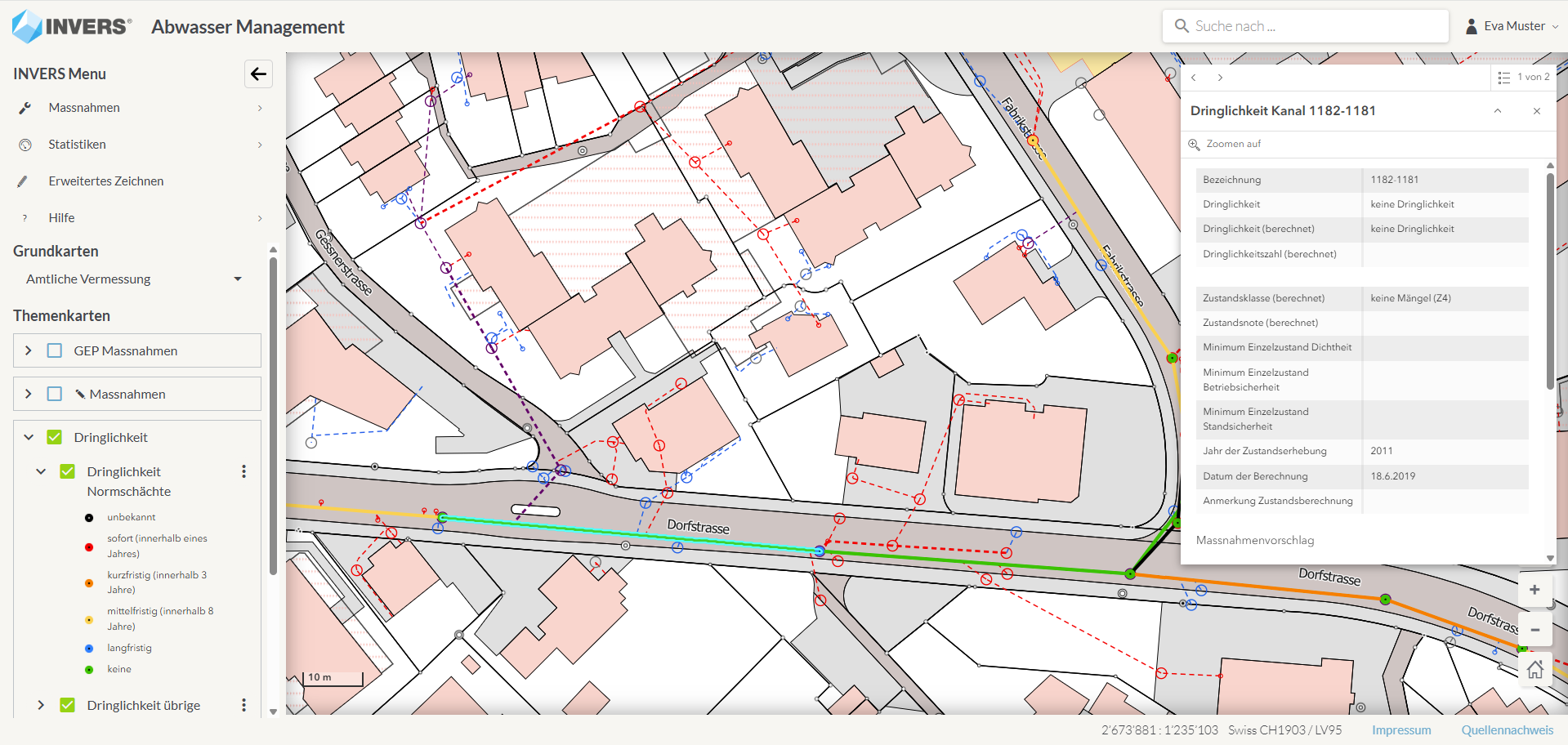This screenshot has width=1568, height=745.
Task: Open the Erweitertes Zeichnen menu item
Action: point(105,181)
